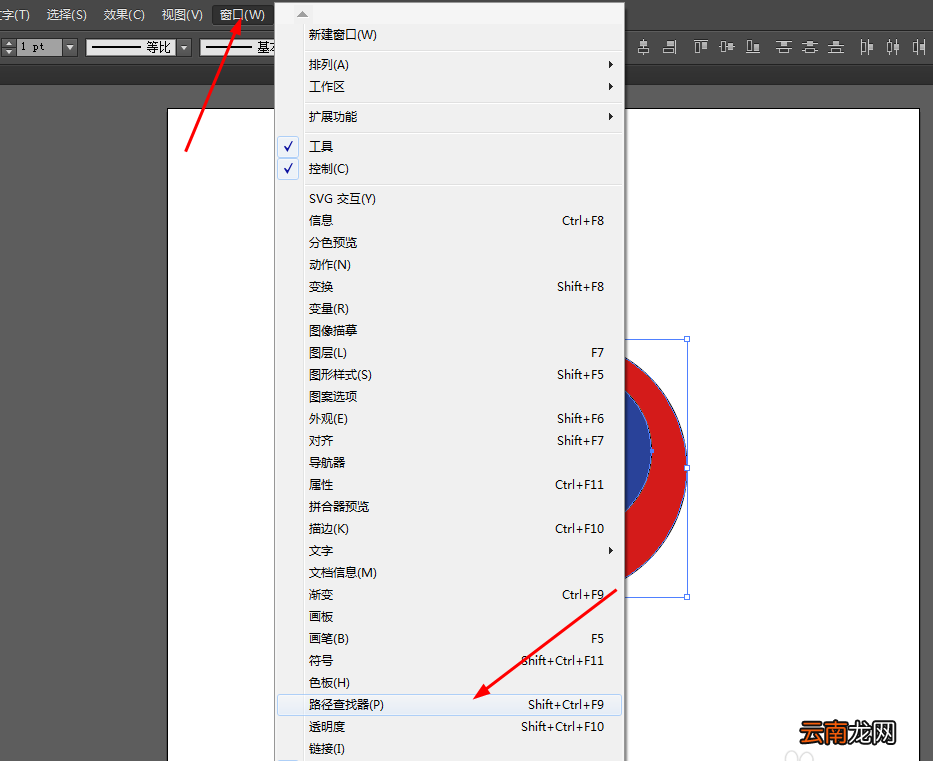Click horizontal align right icon
933x761 pixels.
pos(670,47)
